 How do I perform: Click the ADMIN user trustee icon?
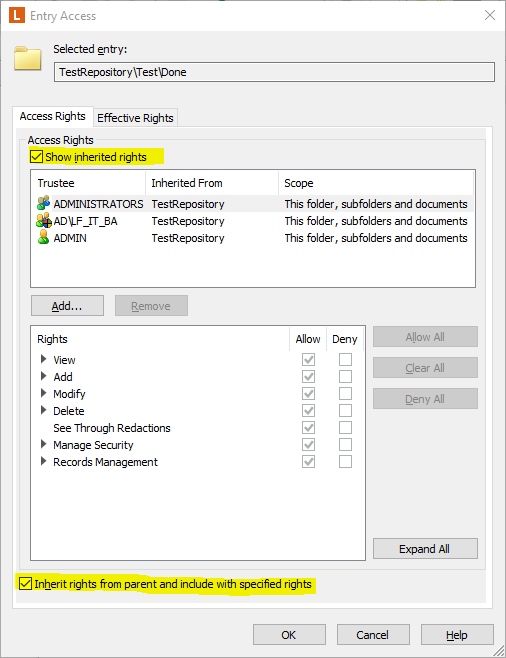point(43,238)
